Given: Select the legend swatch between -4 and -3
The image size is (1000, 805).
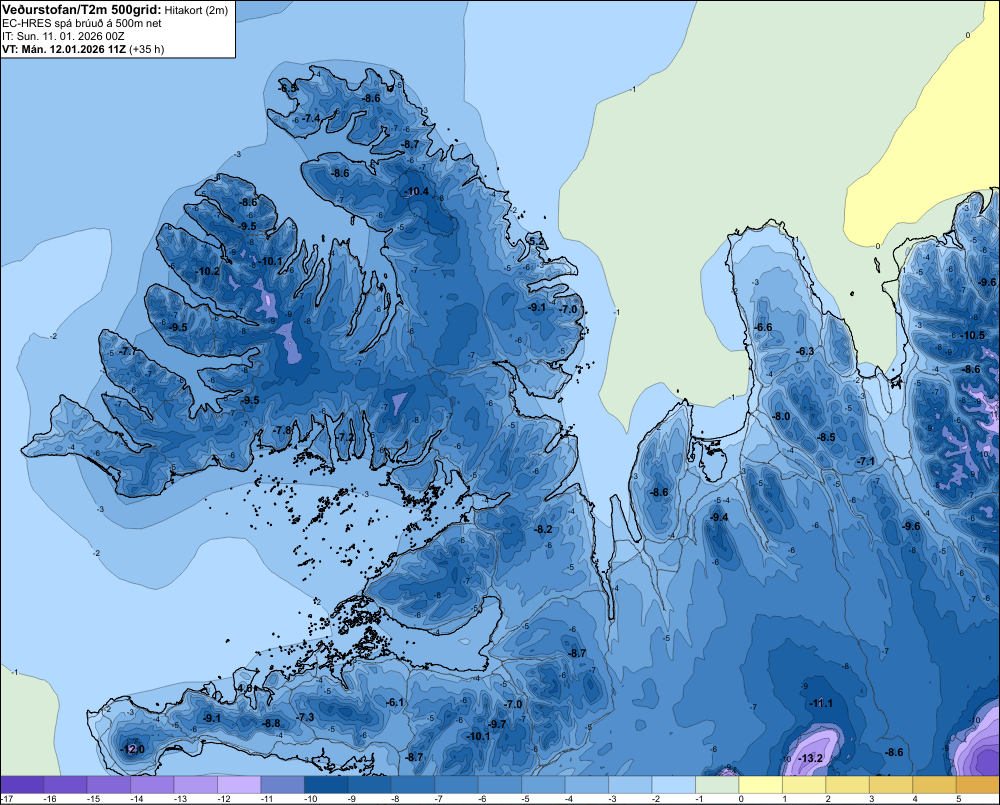Looking at the screenshot, I should point(586,785).
